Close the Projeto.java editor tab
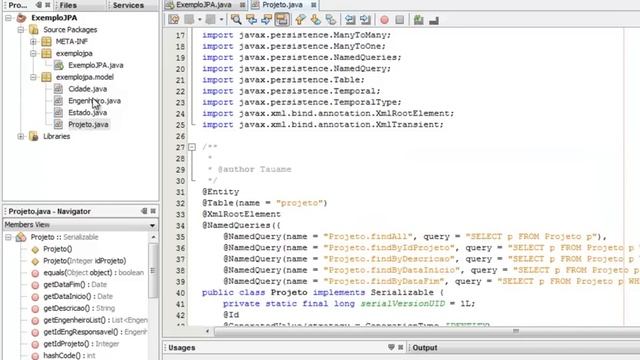Viewport: 640px width, 360px height. pos(313,5)
